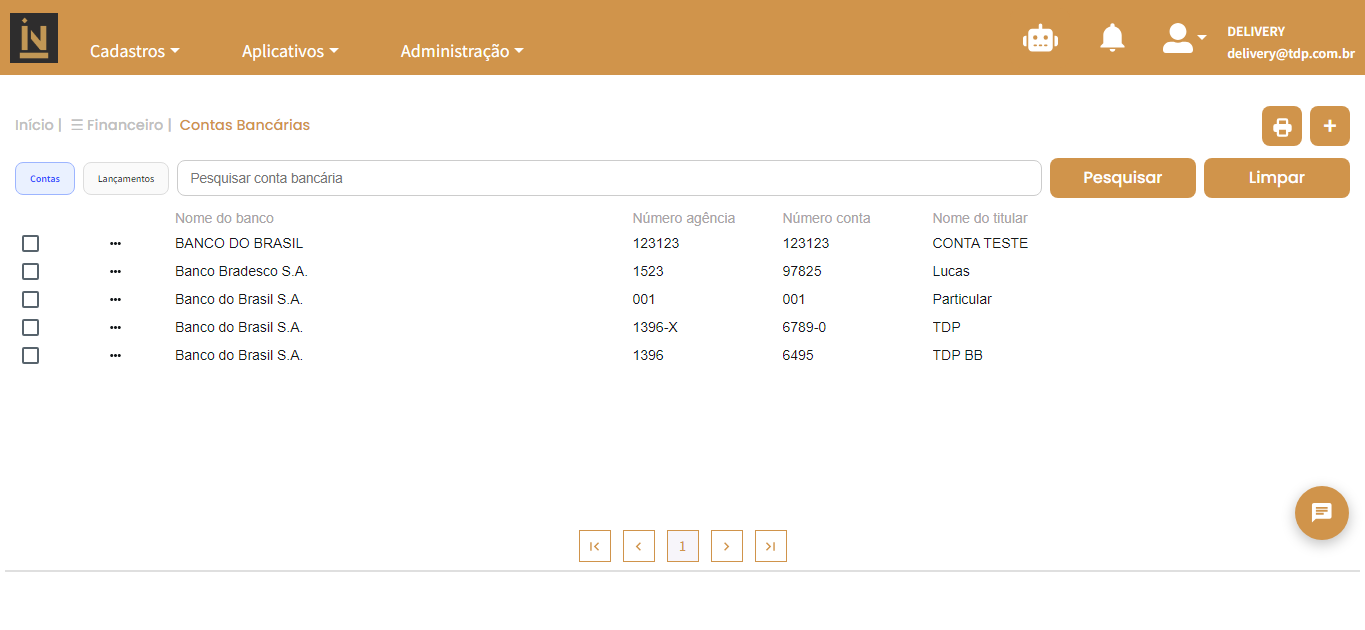The height and width of the screenshot is (630, 1365).
Task: Expand the Cadastros menu
Action: (135, 51)
